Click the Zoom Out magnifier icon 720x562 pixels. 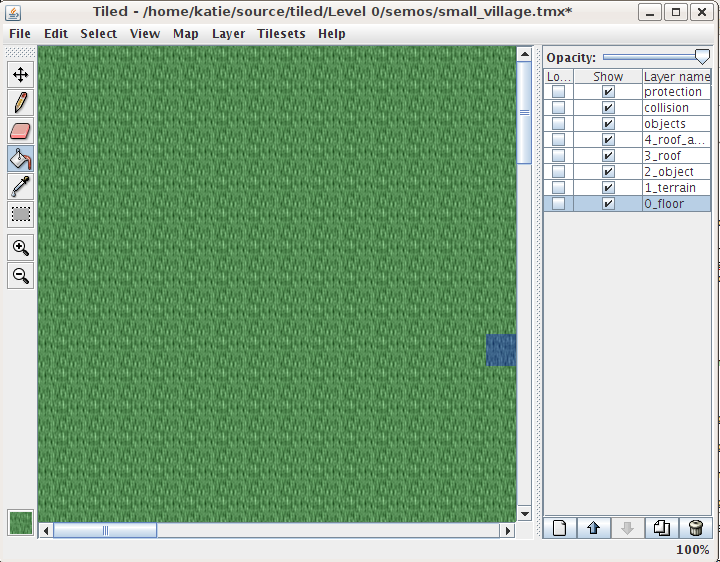tap(21, 276)
